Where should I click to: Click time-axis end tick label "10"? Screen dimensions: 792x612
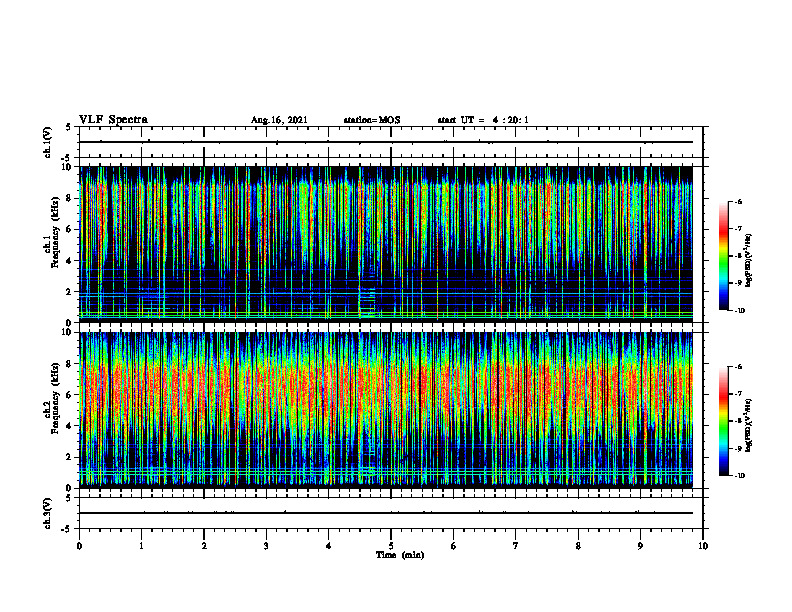pos(703,546)
